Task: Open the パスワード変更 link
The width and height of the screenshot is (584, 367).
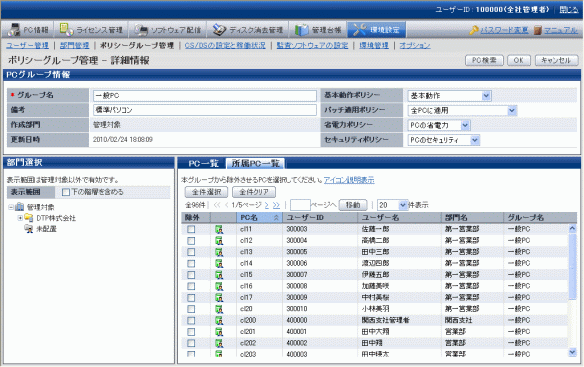Action: (x=504, y=30)
